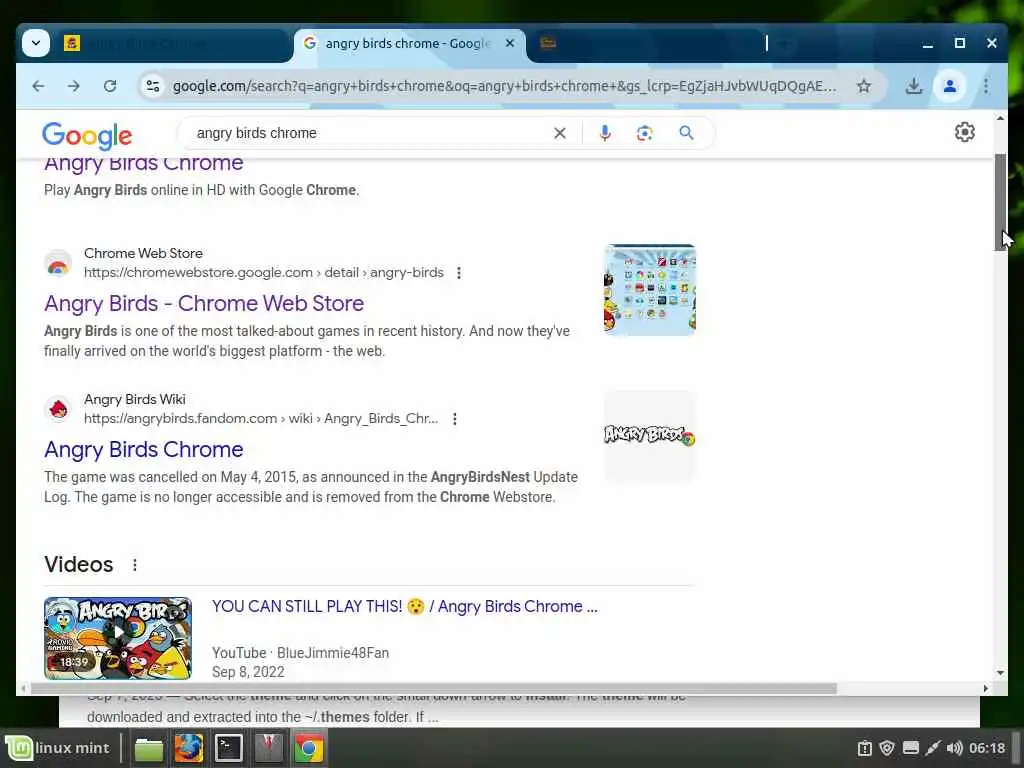This screenshot has width=1024, height=768.
Task: Click angrybirds.fandom.com URL text
Action: [261, 419]
